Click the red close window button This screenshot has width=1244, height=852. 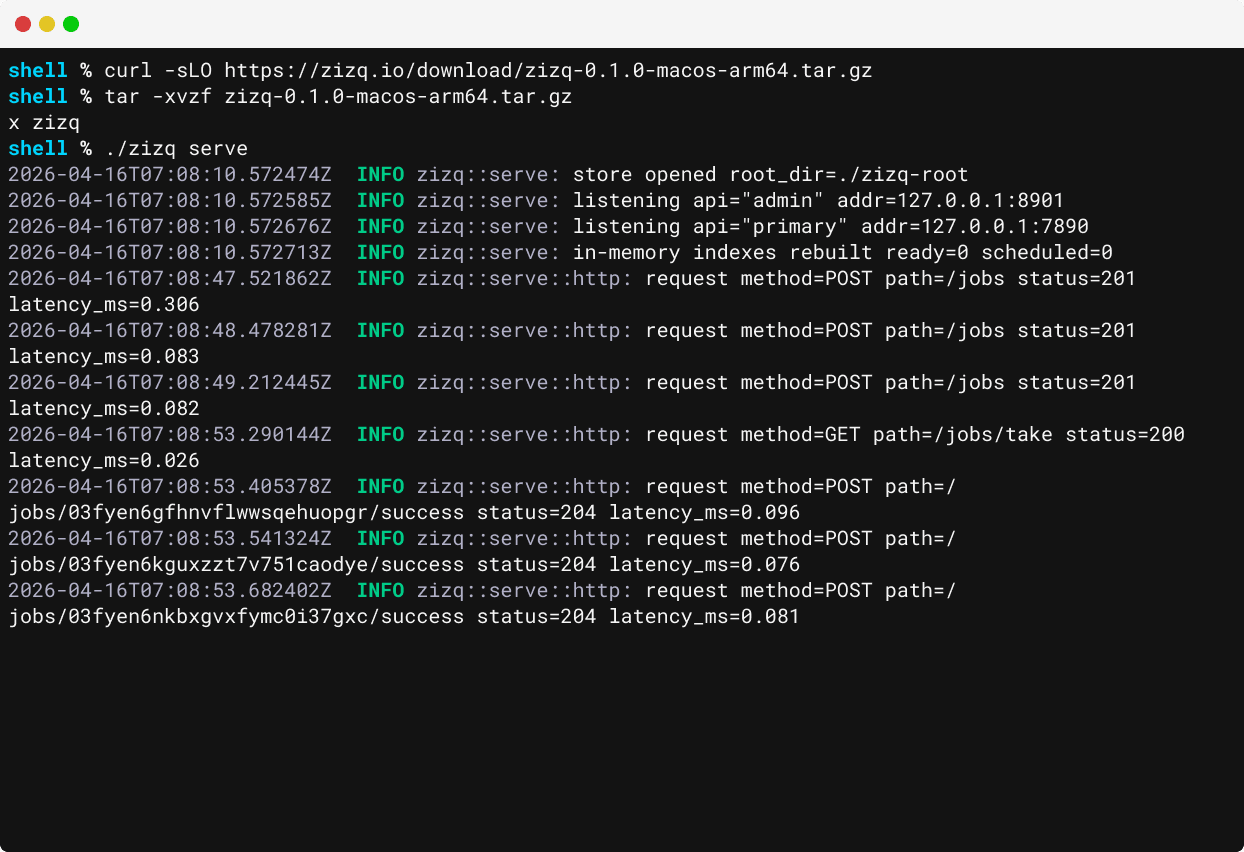23,24
